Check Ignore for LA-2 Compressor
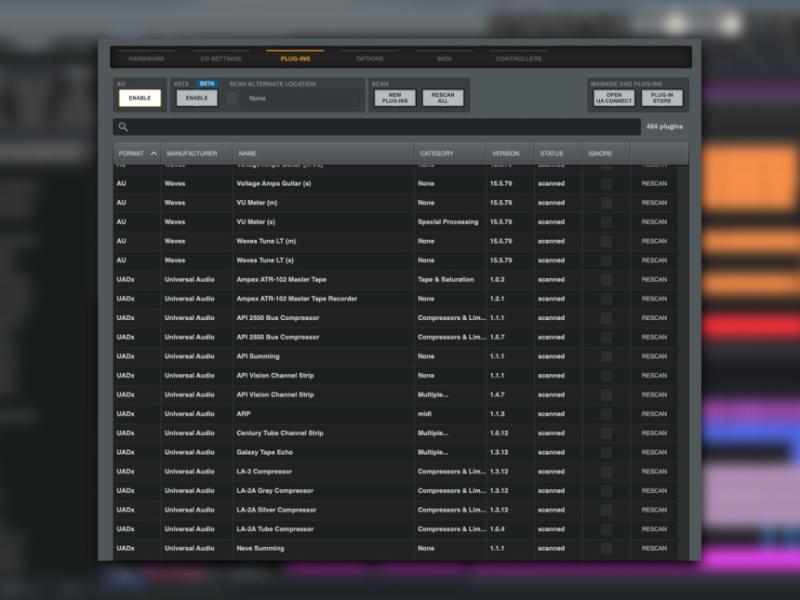 [x=606, y=472]
